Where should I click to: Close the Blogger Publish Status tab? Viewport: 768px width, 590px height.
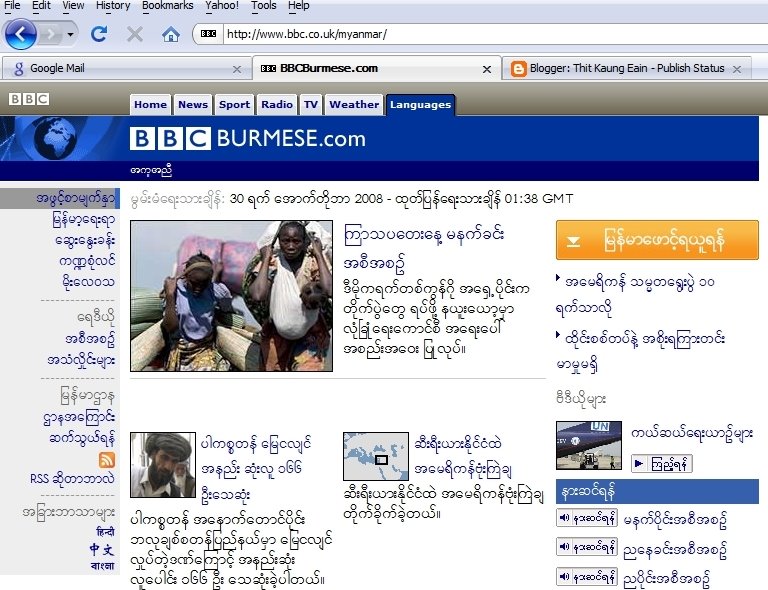click(737, 69)
